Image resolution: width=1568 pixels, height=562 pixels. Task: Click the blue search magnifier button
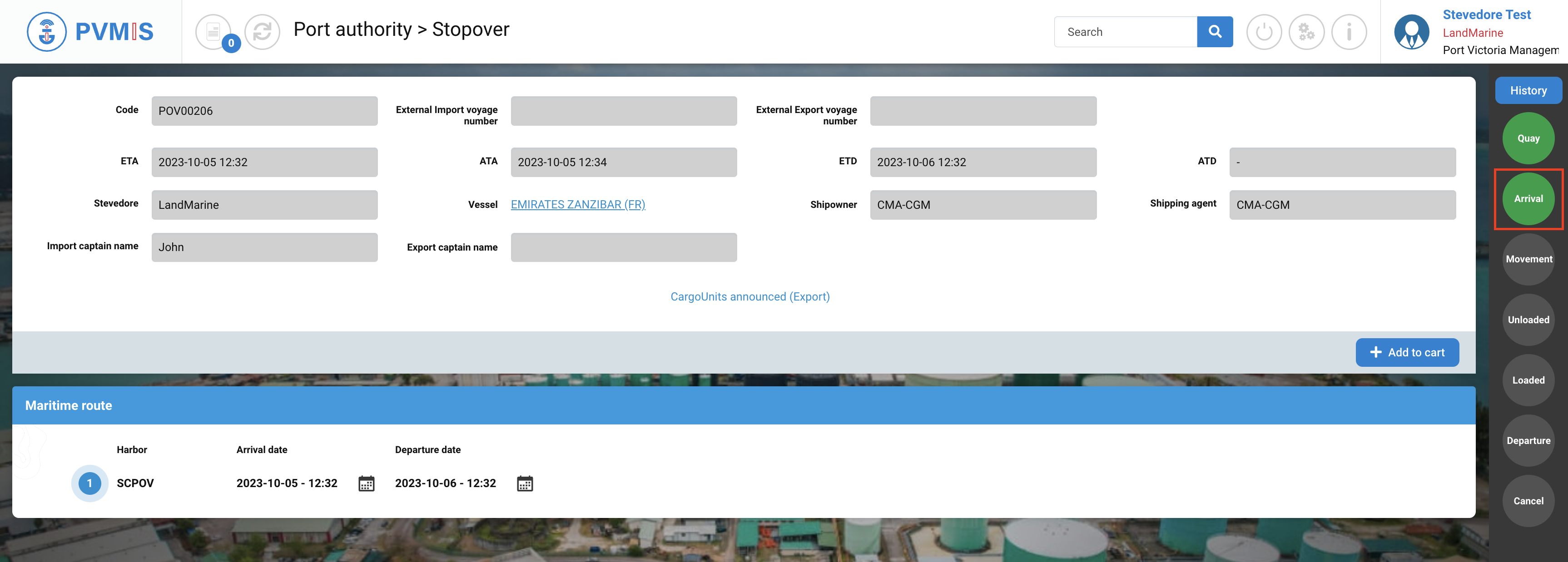click(x=1214, y=32)
